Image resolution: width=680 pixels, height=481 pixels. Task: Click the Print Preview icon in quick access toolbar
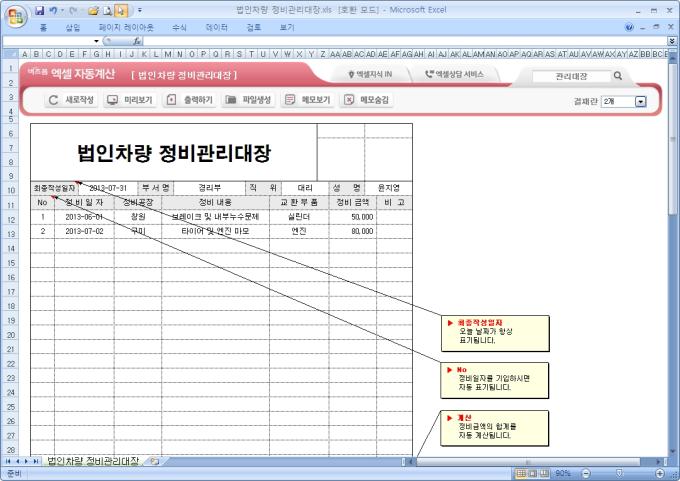pos(107,10)
